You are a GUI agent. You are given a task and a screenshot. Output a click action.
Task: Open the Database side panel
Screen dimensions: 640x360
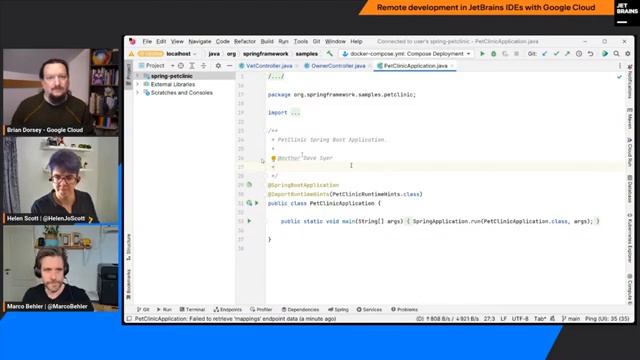[x=630, y=189]
